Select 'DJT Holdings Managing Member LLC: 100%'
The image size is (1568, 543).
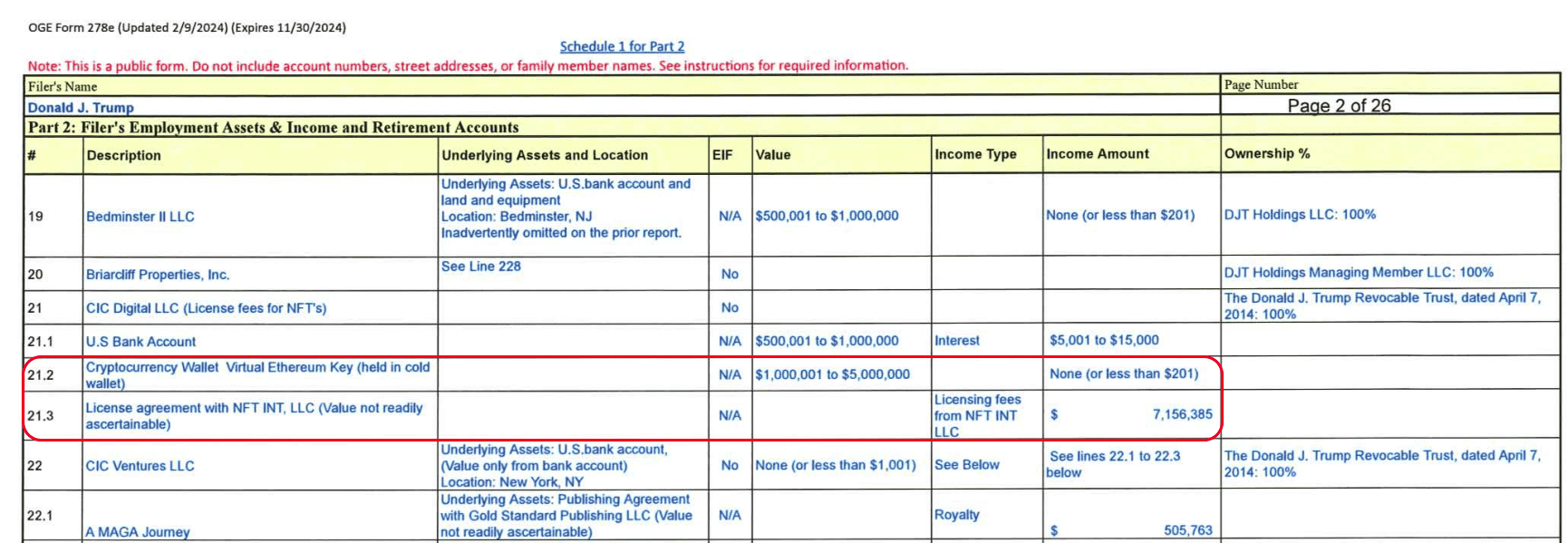[x=1359, y=273]
